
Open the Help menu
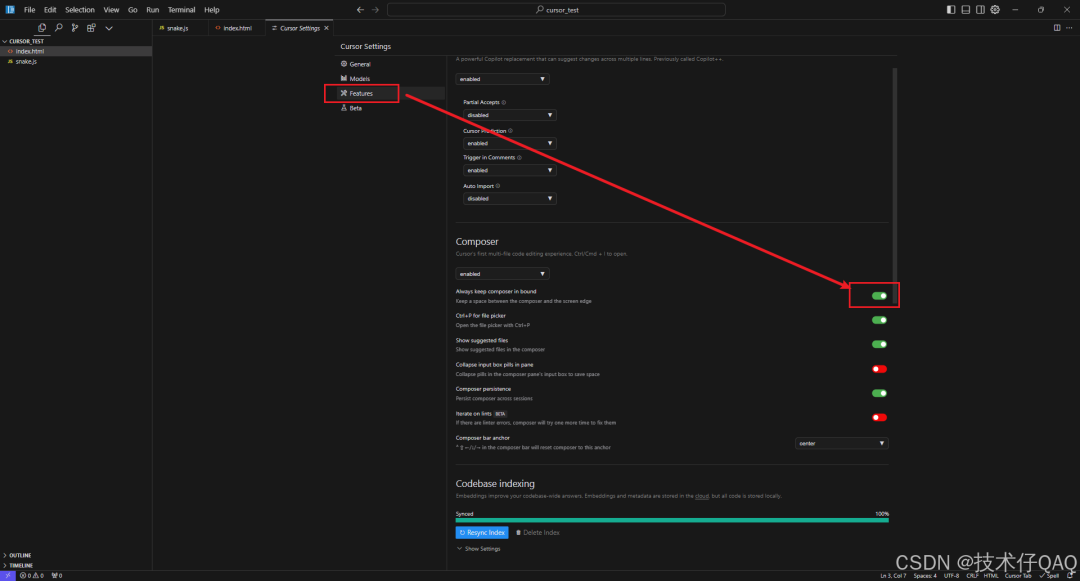click(211, 10)
